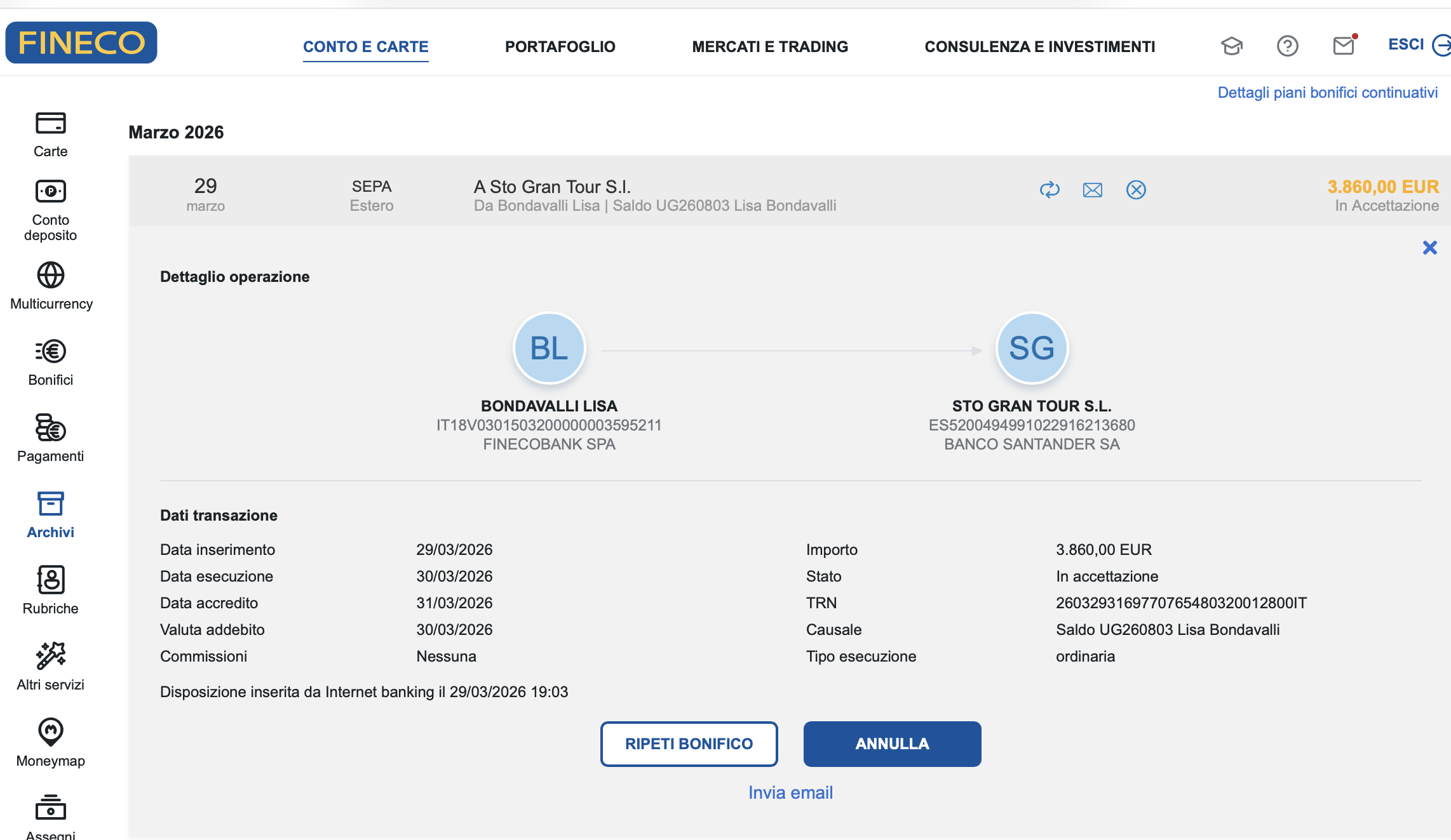Image resolution: width=1451 pixels, height=840 pixels.
Task: Open the MERCATI E TRADING tab
Action: point(770,46)
